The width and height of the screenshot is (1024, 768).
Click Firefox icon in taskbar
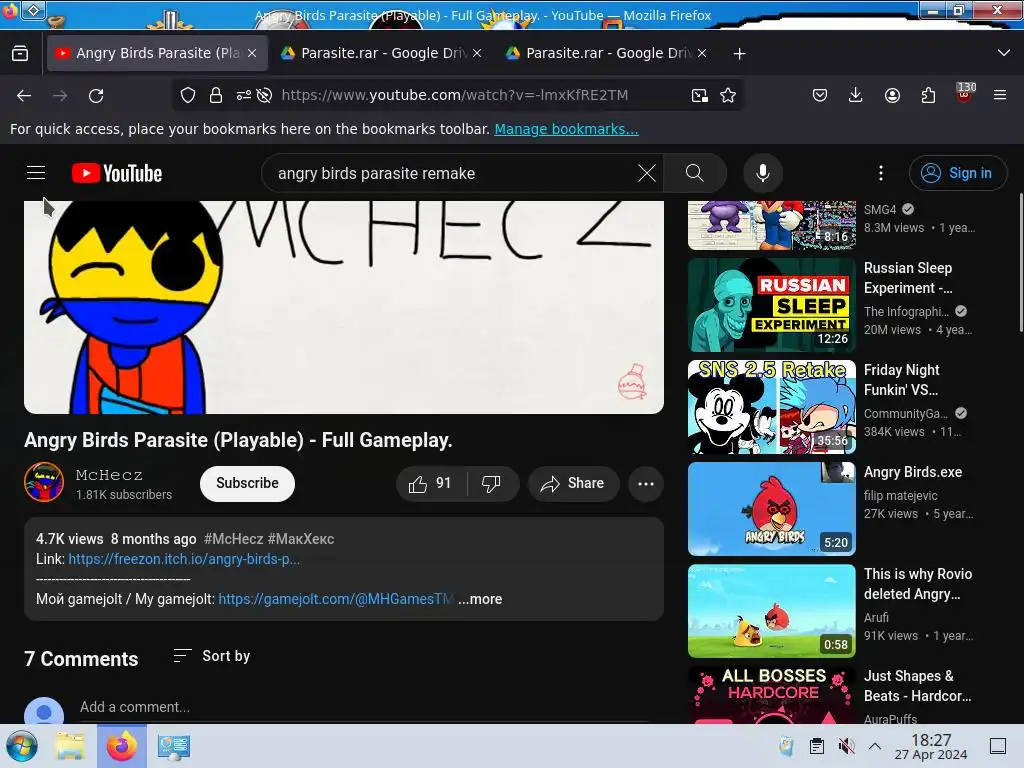coord(122,746)
